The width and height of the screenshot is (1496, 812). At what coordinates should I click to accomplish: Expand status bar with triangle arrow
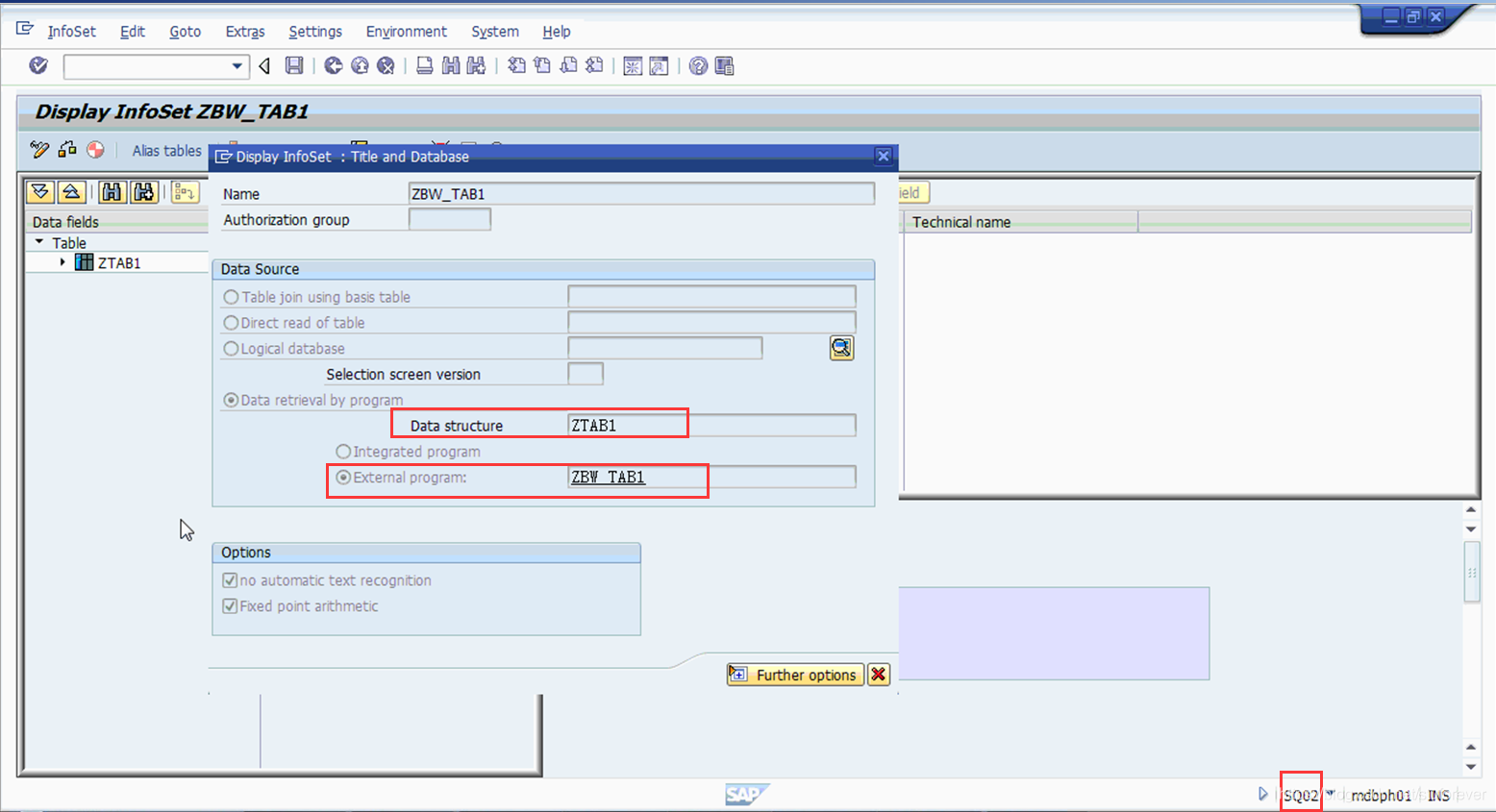1262,794
